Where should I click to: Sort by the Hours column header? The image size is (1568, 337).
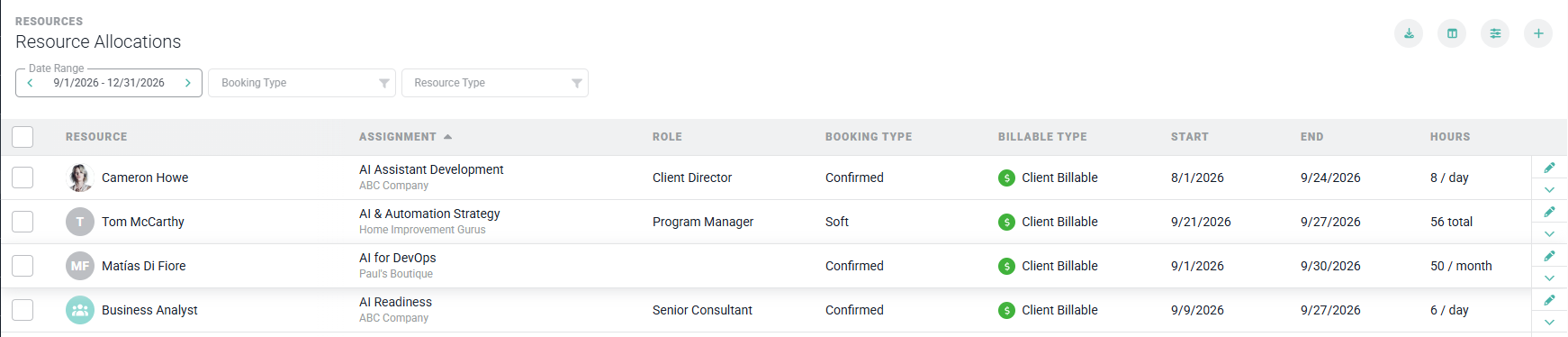pos(1450,137)
